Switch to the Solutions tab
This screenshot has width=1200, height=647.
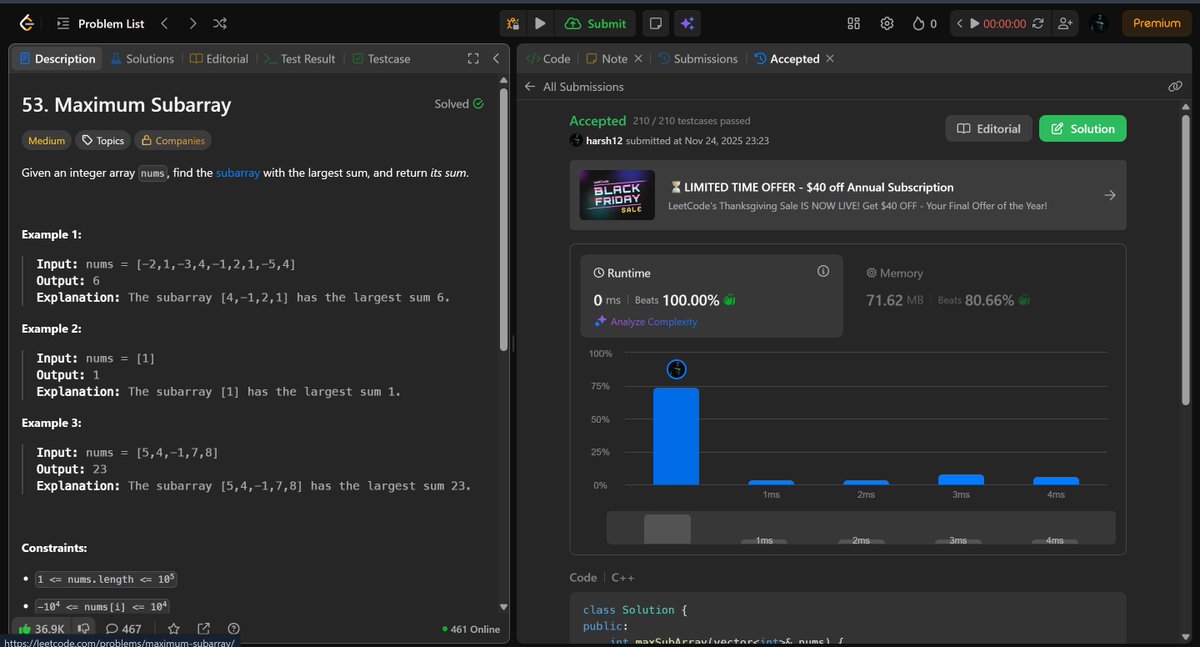coord(142,59)
